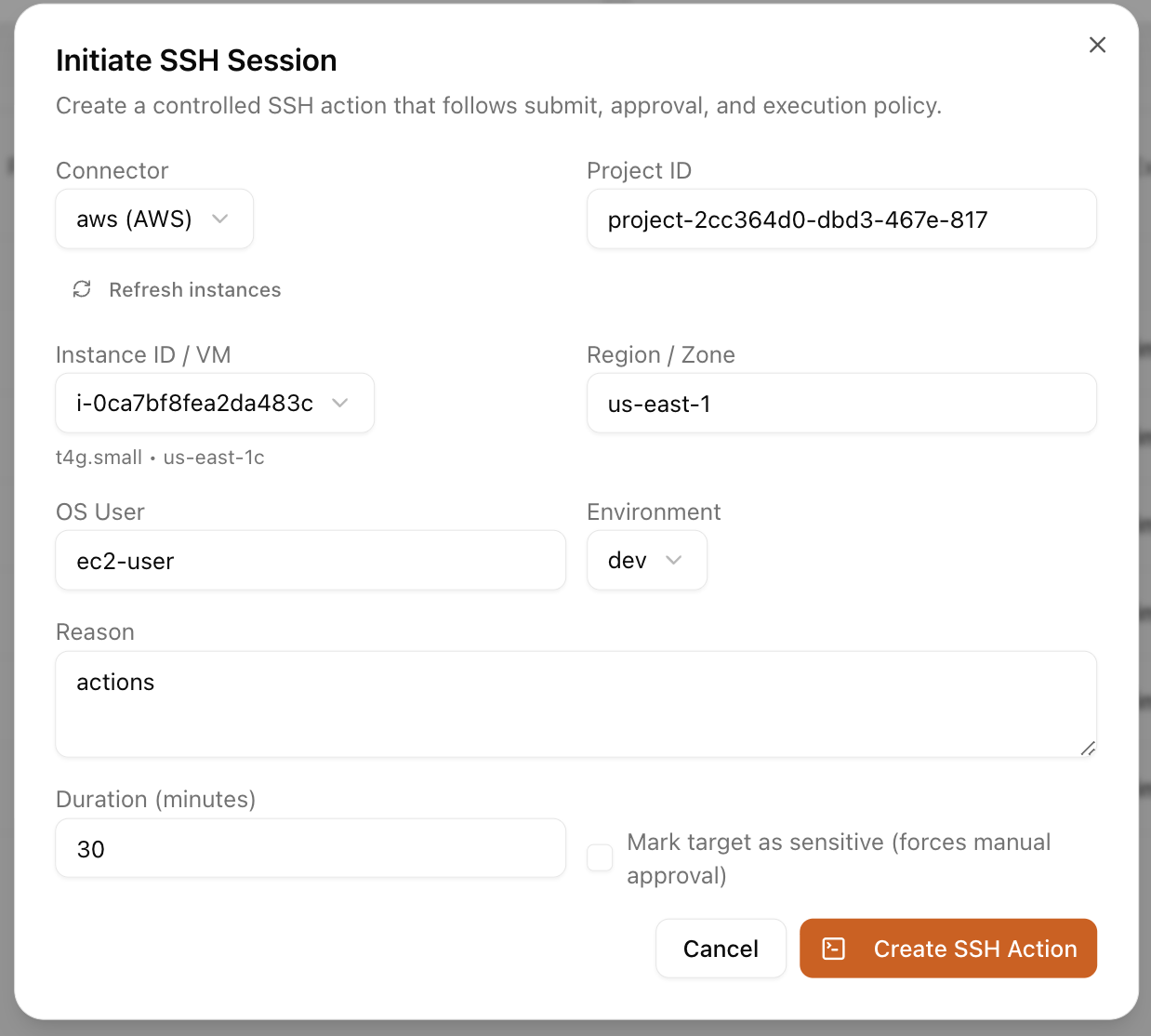Screen dimensions: 1151x1036
Task: Click the Refresh instances link text
Action: tap(195, 289)
